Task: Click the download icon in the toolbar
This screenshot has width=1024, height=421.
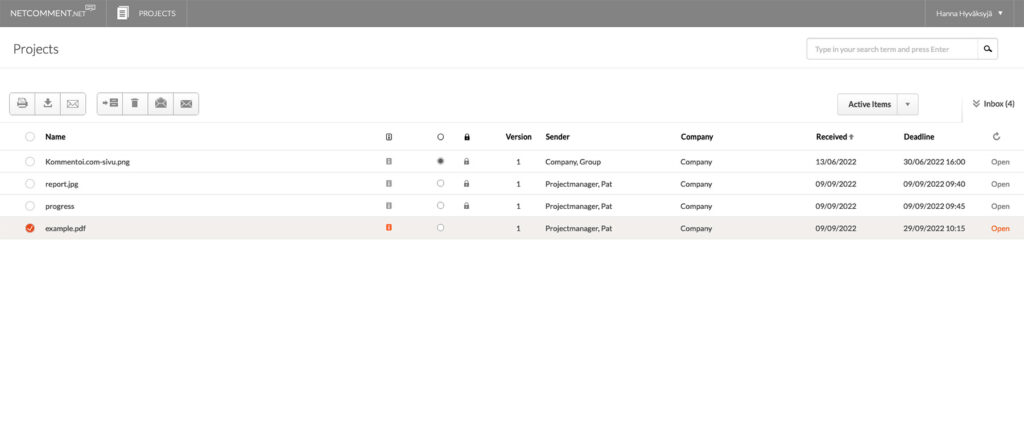Action: pos(47,103)
